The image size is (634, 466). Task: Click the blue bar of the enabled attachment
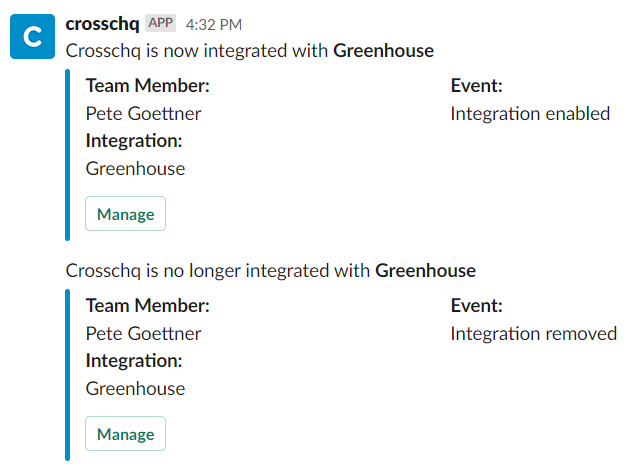(68, 155)
